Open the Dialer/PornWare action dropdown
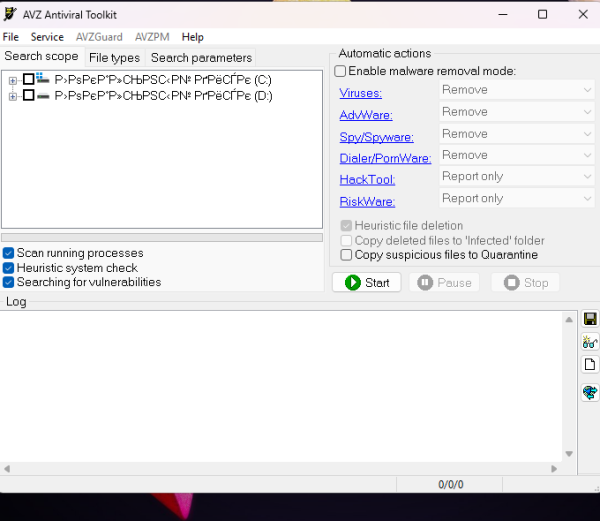 coord(517,155)
